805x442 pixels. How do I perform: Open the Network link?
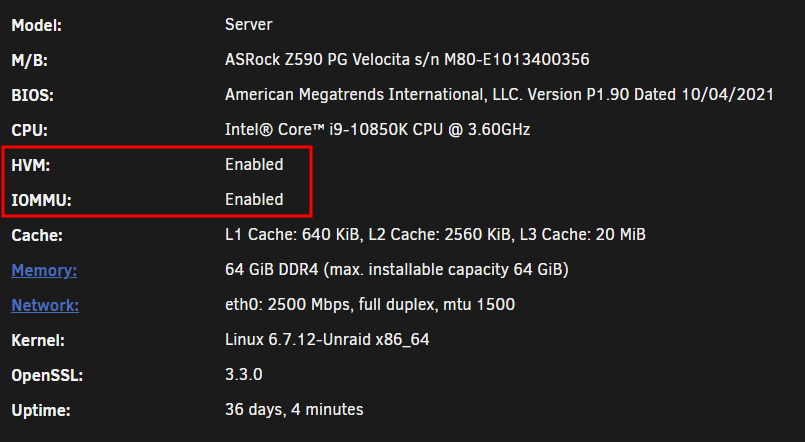[x=45, y=305]
